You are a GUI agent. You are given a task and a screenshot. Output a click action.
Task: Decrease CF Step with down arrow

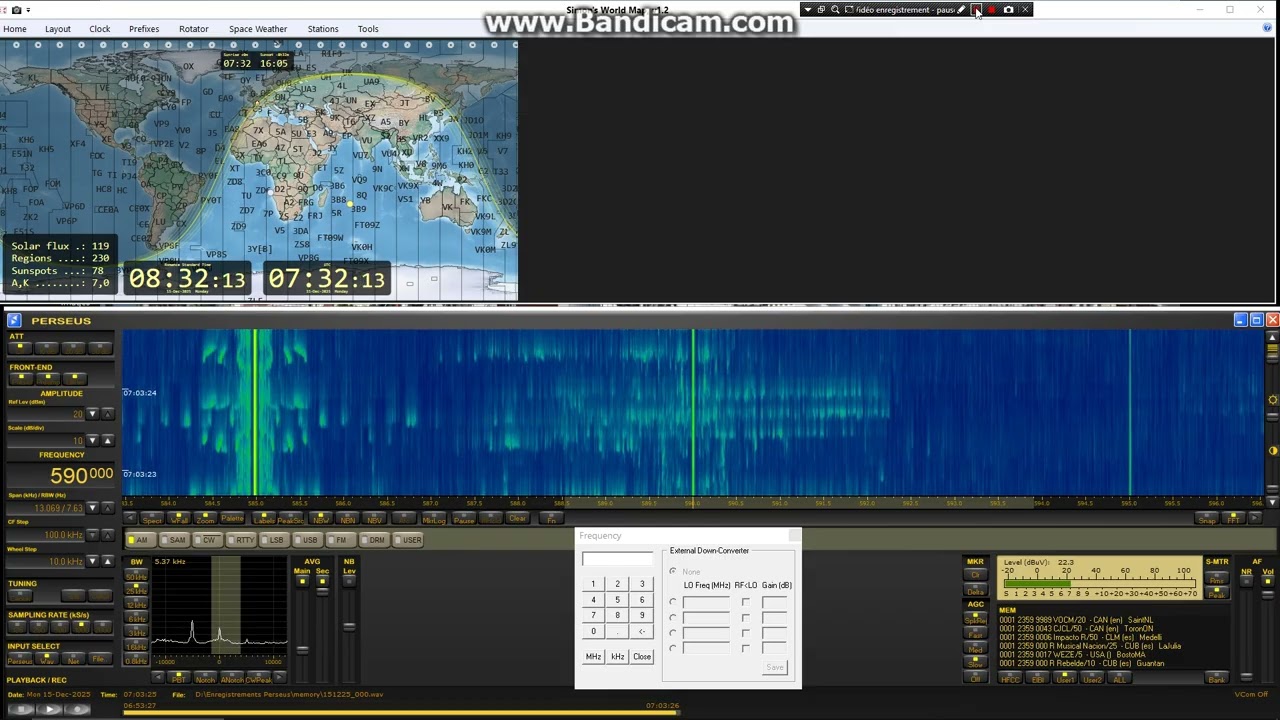tap(92, 535)
